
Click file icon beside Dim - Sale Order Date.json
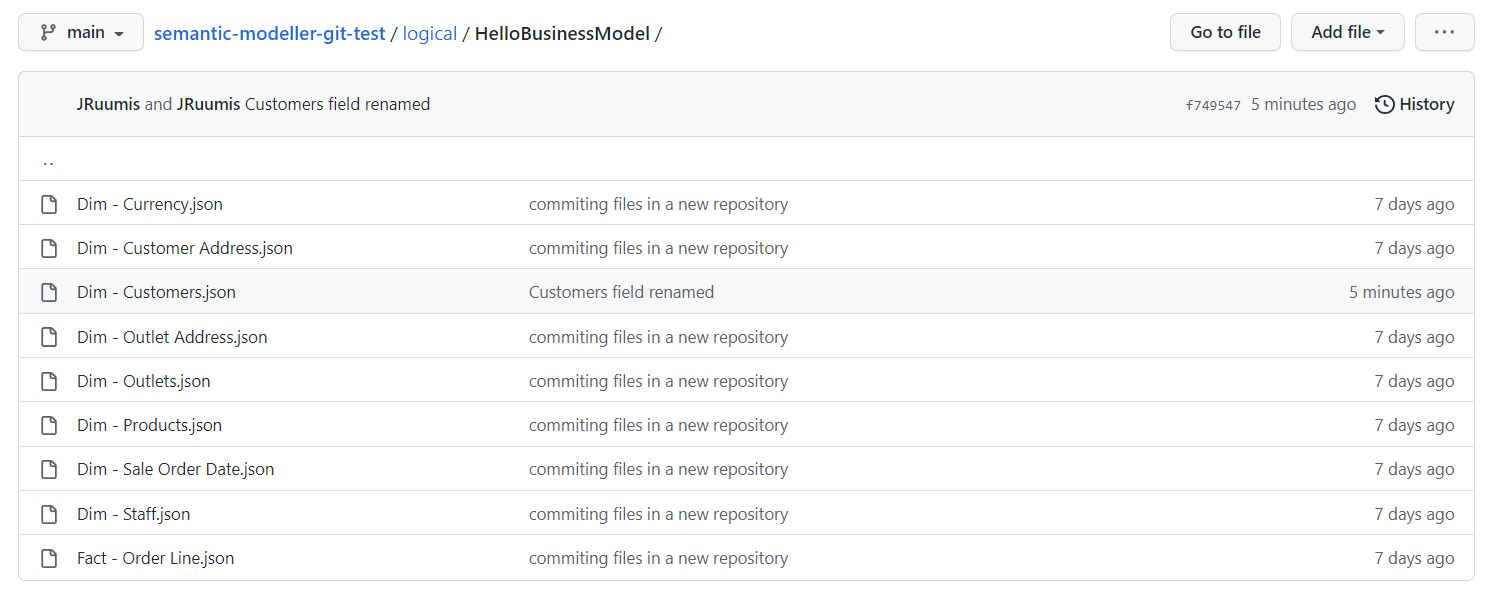[x=48, y=469]
